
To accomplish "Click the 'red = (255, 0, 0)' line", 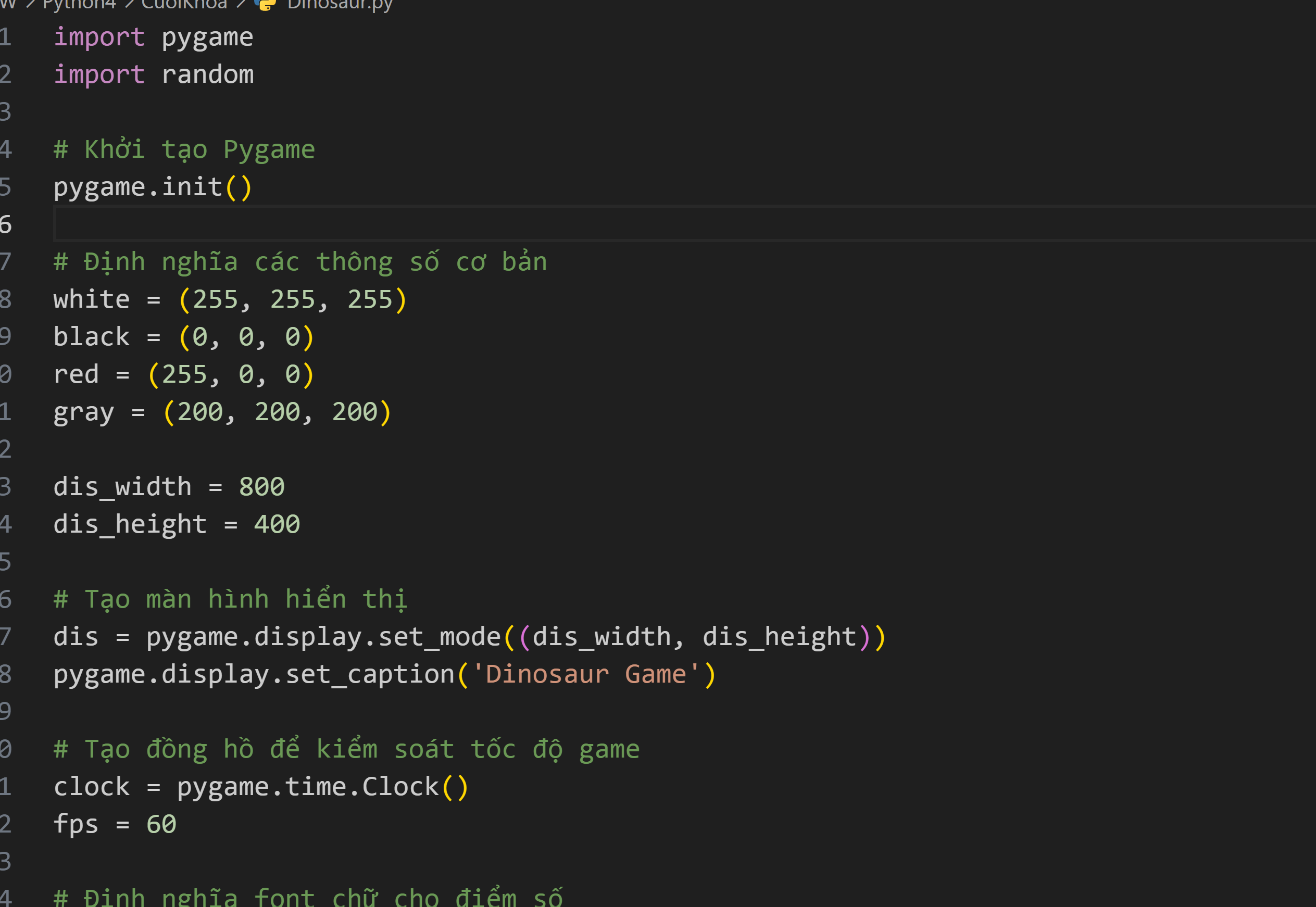I will (184, 375).
